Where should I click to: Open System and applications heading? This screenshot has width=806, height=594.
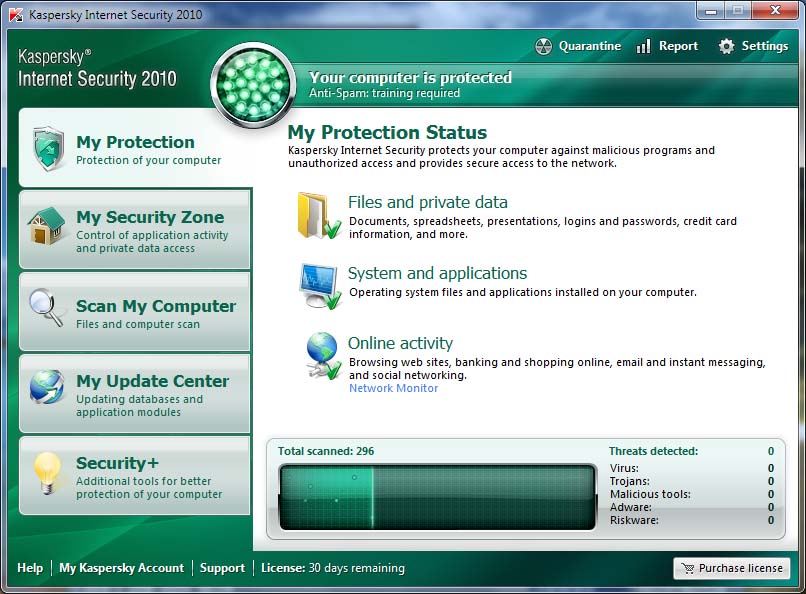coord(437,273)
